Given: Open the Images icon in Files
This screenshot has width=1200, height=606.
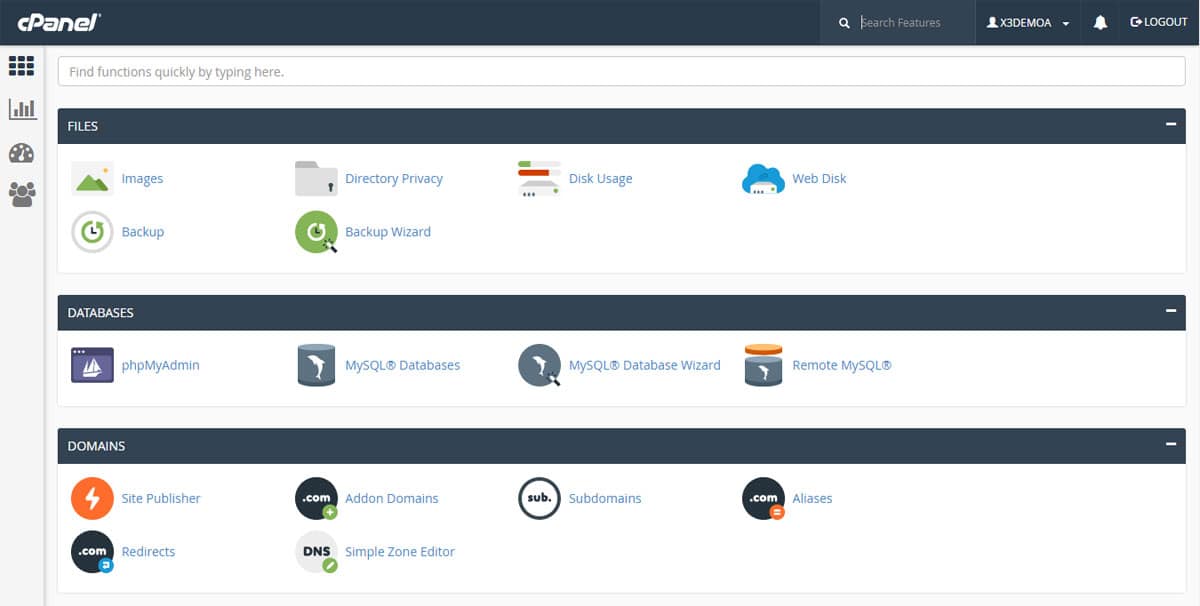Looking at the screenshot, I should point(92,178).
